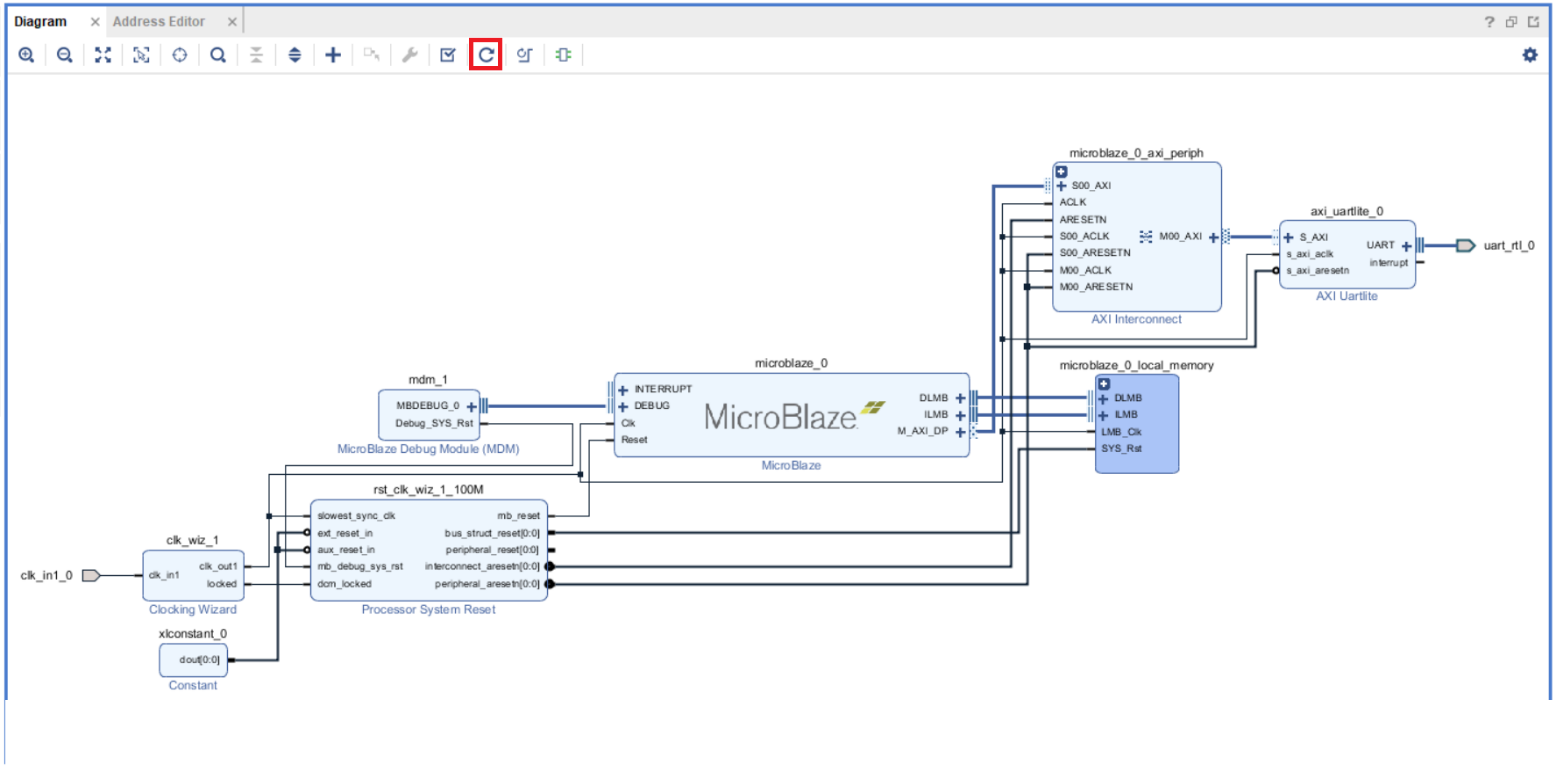Expand the DLMB pin on microblaze_0_local_memory
Image resolution: width=1556 pixels, height=766 pixels.
(x=1104, y=398)
